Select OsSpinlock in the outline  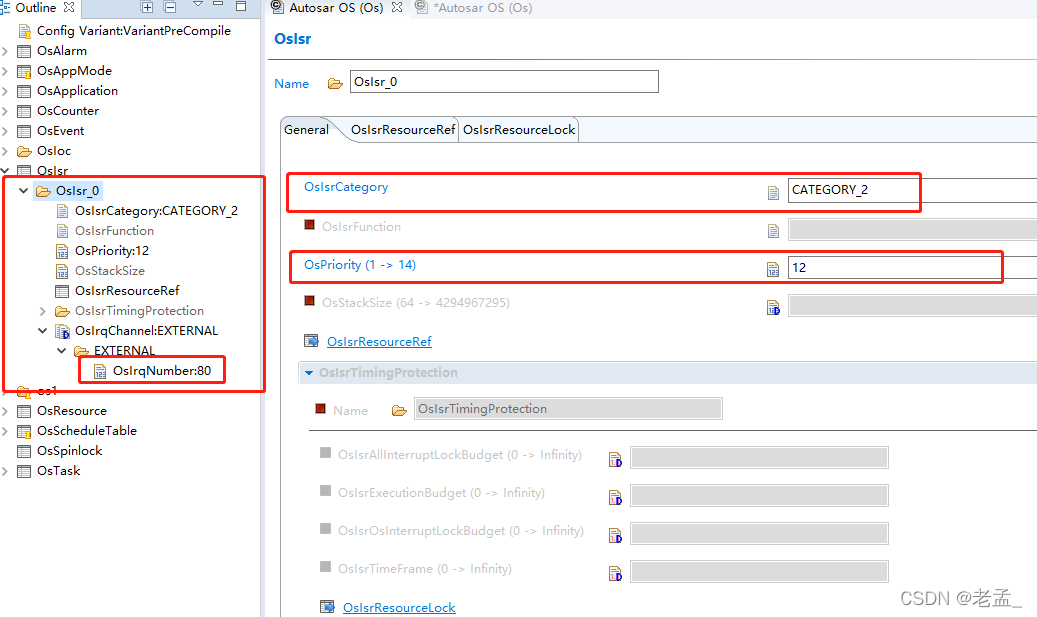coord(69,450)
